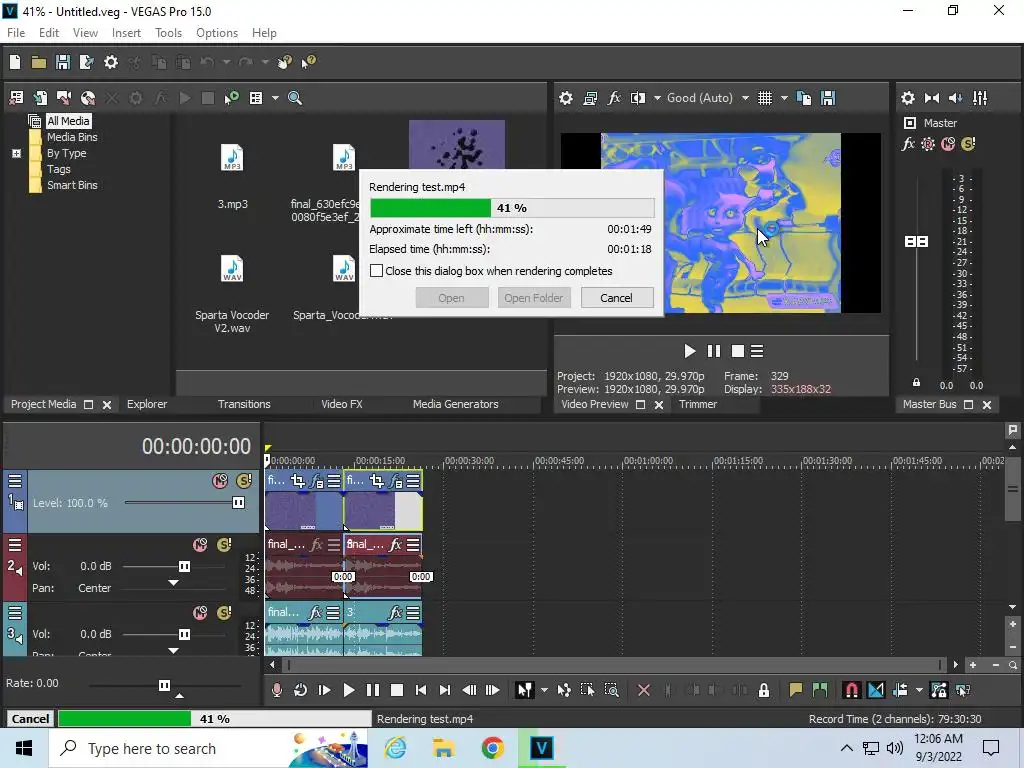Open Event Pan/Crop on first video clip

(x=298, y=481)
